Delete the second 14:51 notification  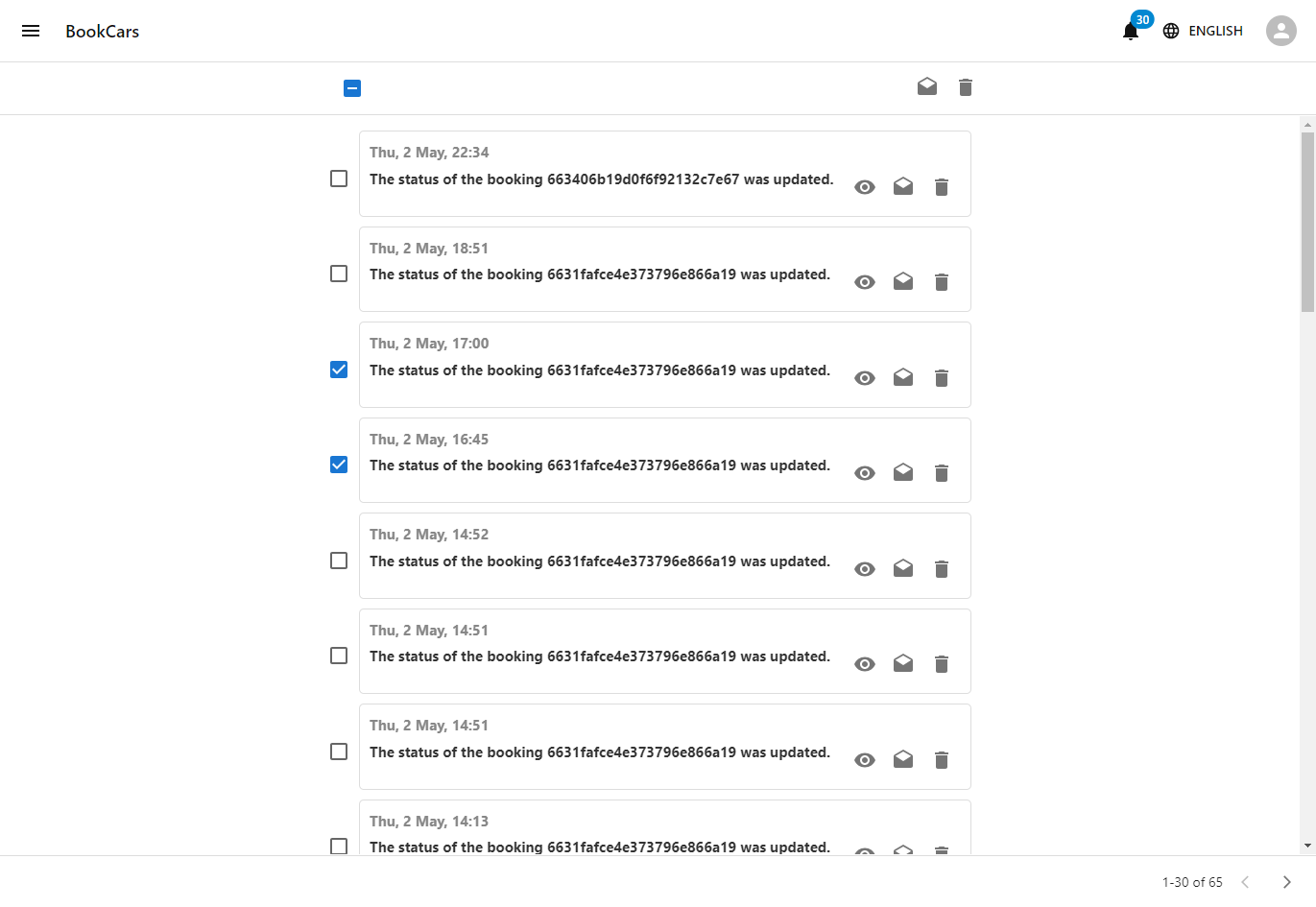[942, 760]
